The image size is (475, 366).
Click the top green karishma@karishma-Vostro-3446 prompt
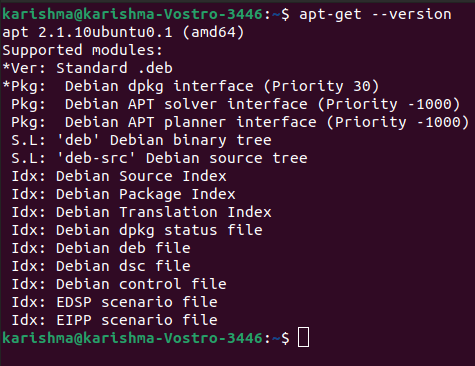(x=132, y=14)
